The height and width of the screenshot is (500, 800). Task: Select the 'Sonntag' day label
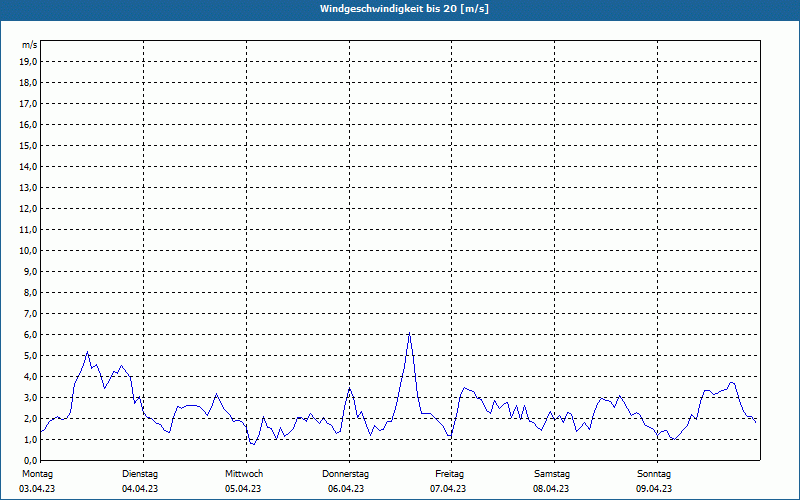[654, 474]
